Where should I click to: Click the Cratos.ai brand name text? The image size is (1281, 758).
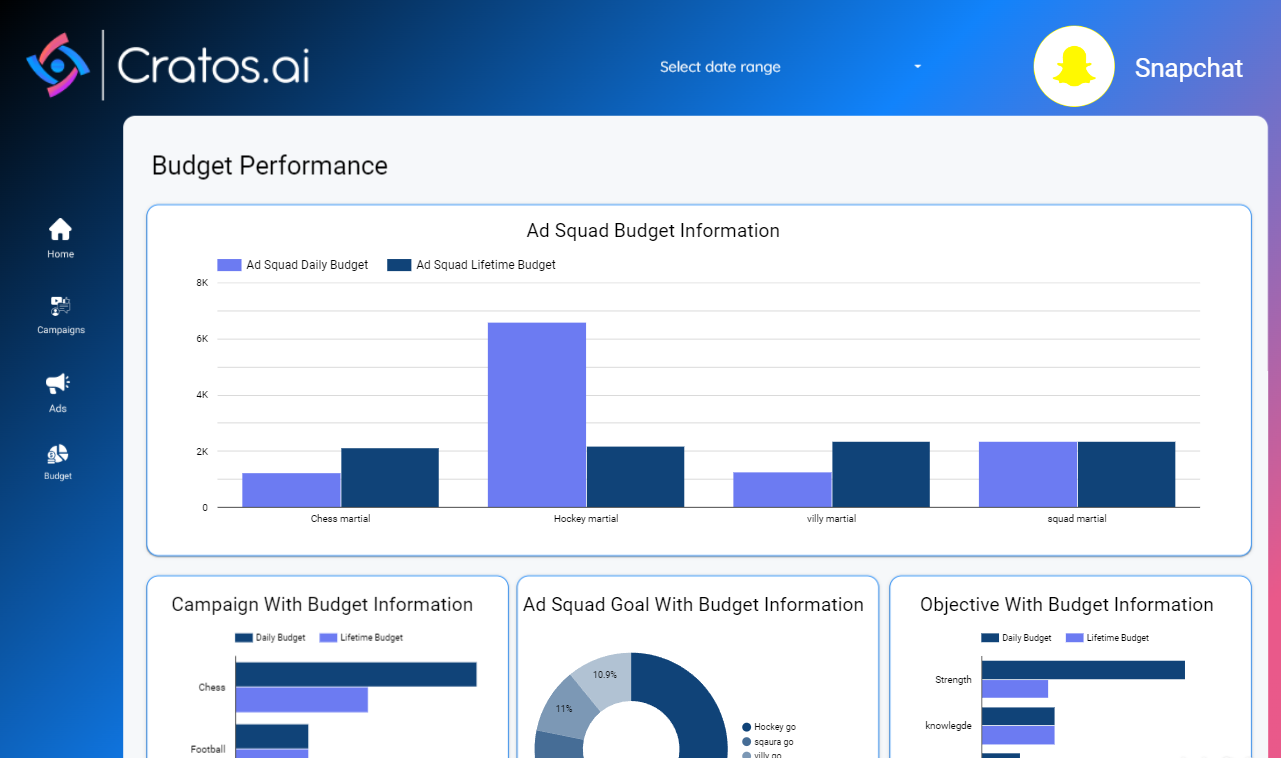(213, 66)
